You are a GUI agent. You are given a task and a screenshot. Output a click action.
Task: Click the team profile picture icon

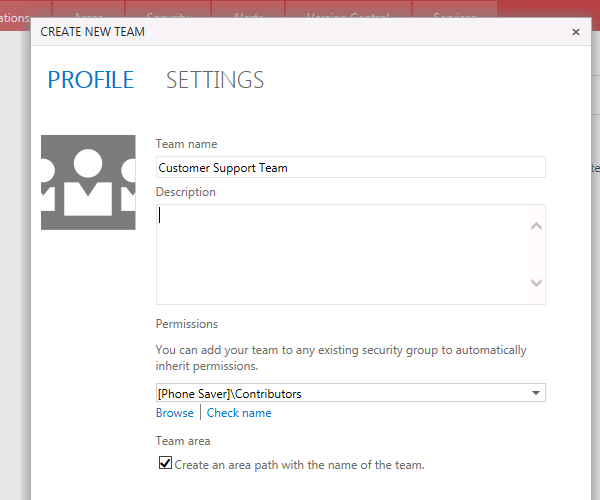[x=88, y=182]
